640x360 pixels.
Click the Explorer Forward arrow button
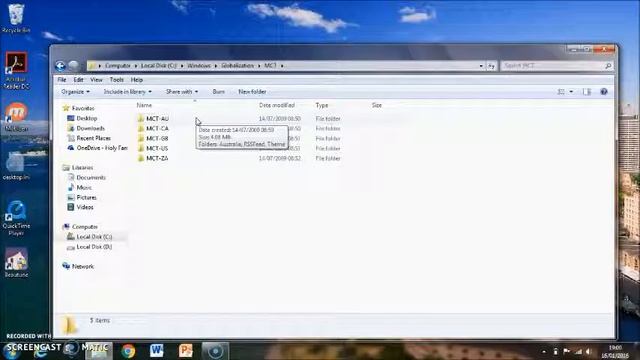(73, 66)
